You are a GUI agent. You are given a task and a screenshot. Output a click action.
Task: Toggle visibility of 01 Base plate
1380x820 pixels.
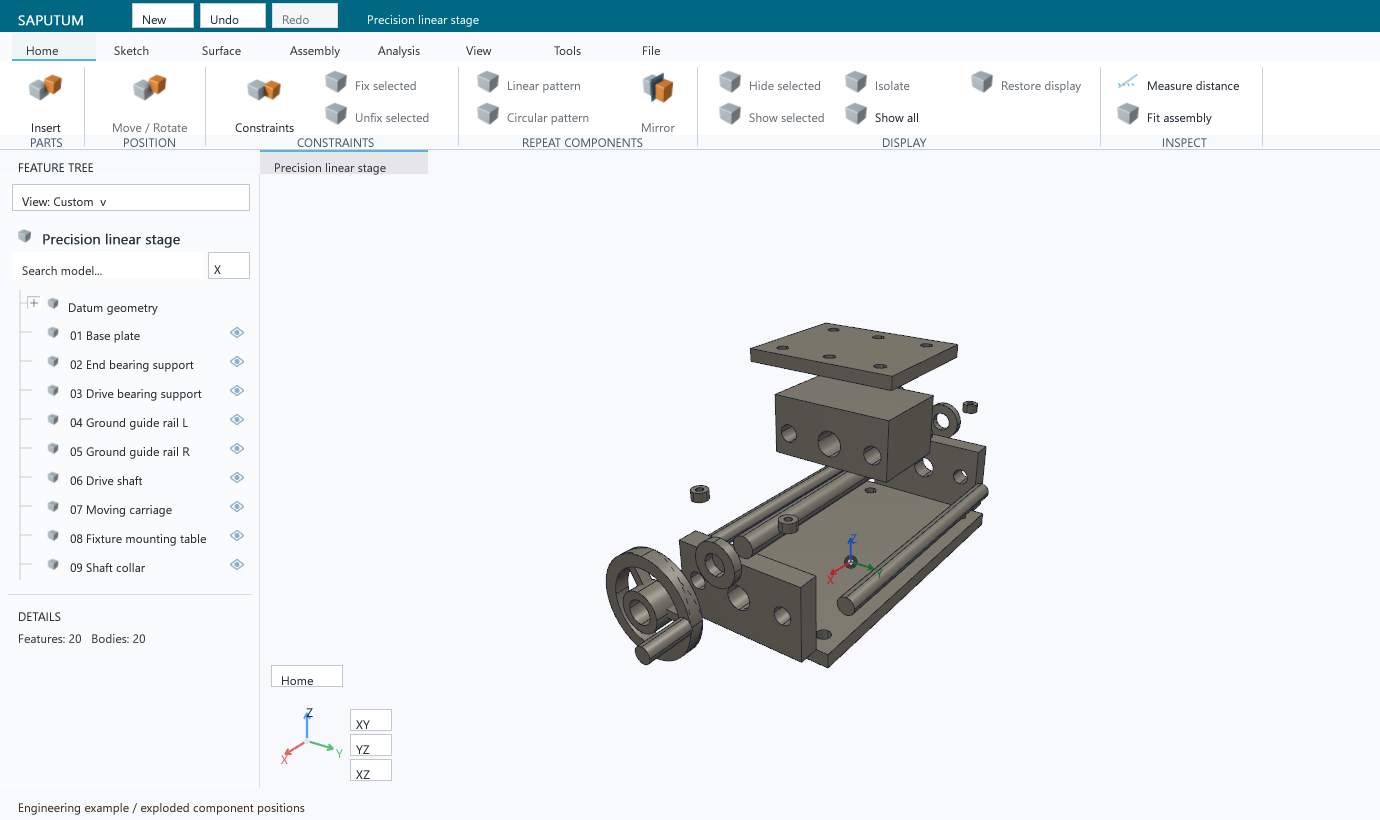point(237,333)
